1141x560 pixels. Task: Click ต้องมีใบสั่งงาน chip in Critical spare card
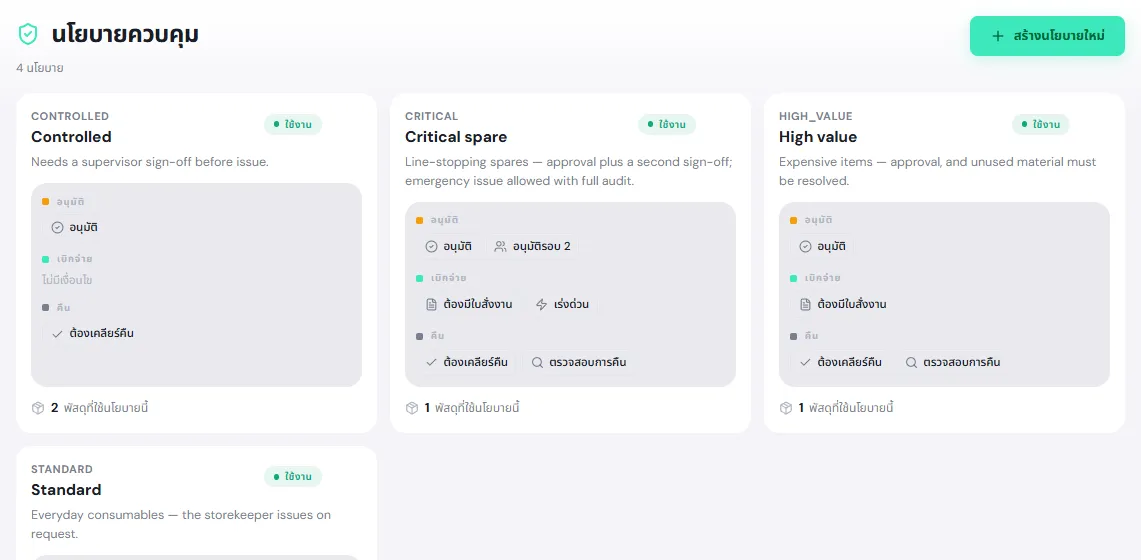pos(469,304)
